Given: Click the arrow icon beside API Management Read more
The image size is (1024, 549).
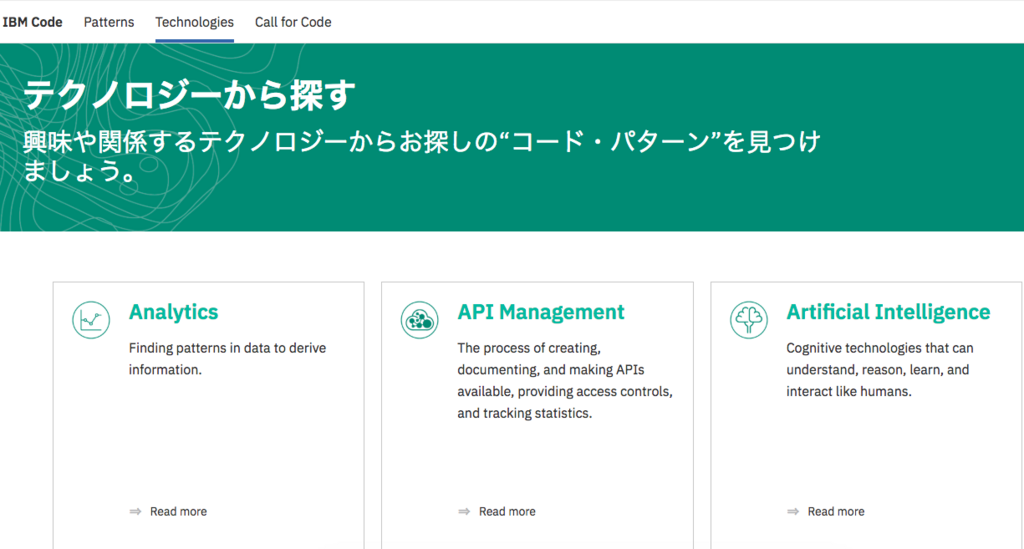Looking at the screenshot, I should [x=464, y=512].
